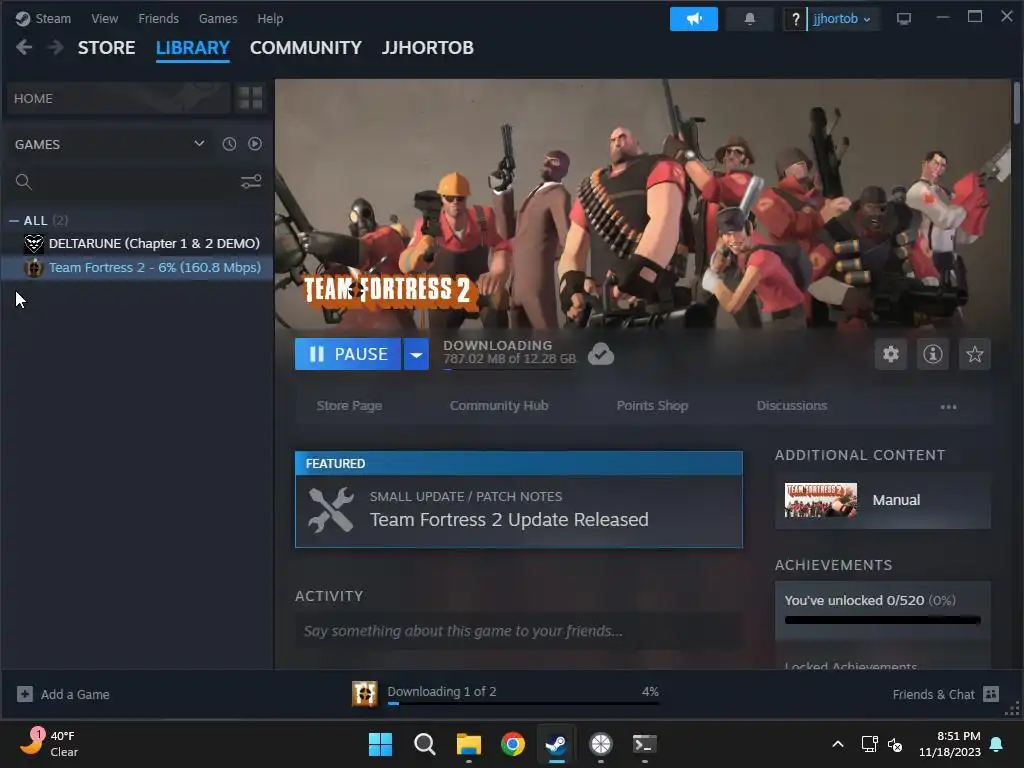Open the Steam menu
Screen dimensions: 1024x768
(53, 19)
